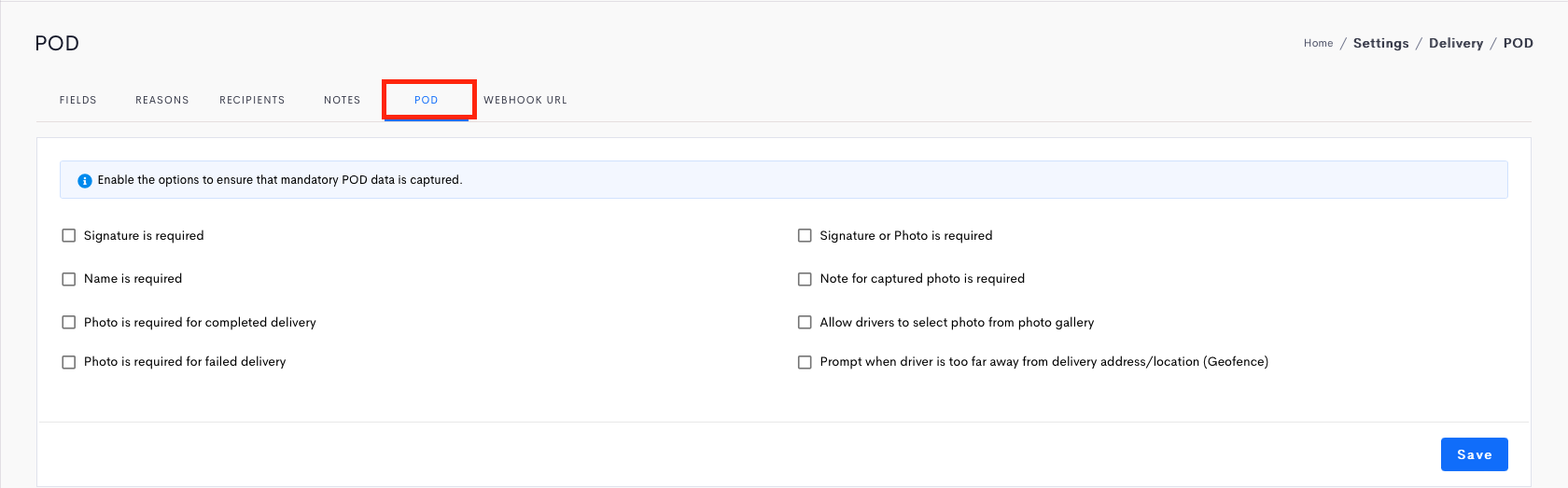Open Settings from the breadcrumb trail
The width and height of the screenshot is (1568, 488).
click(x=1381, y=43)
